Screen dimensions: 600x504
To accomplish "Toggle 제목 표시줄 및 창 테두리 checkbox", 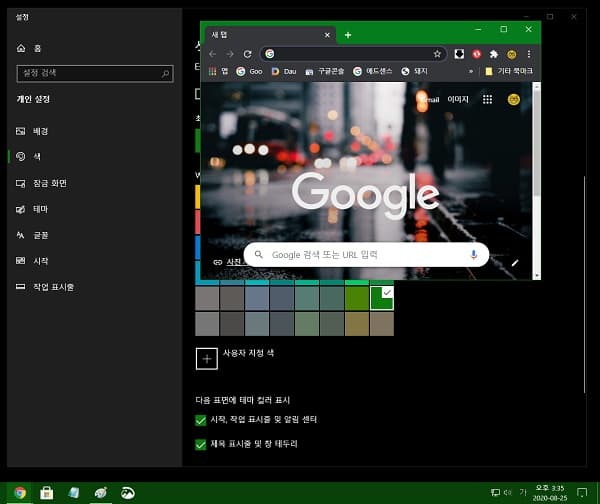I will click(x=201, y=444).
